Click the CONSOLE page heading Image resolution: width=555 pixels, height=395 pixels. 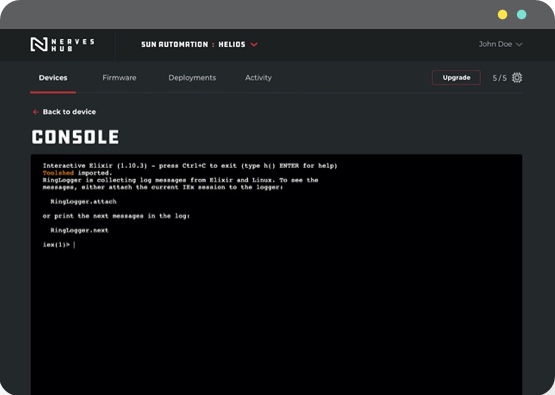[x=75, y=137]
